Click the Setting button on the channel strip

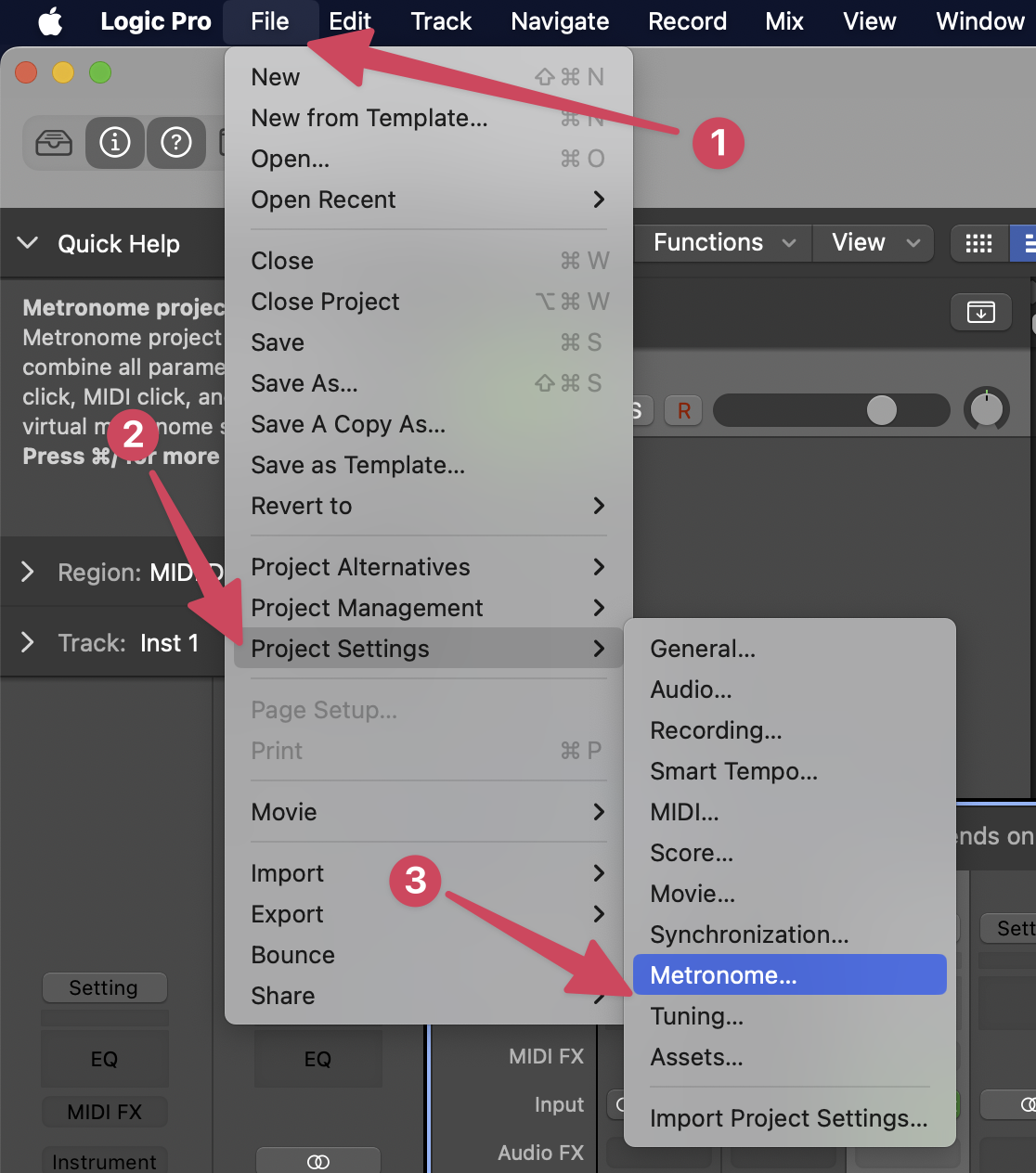click(x=104, y=987)
